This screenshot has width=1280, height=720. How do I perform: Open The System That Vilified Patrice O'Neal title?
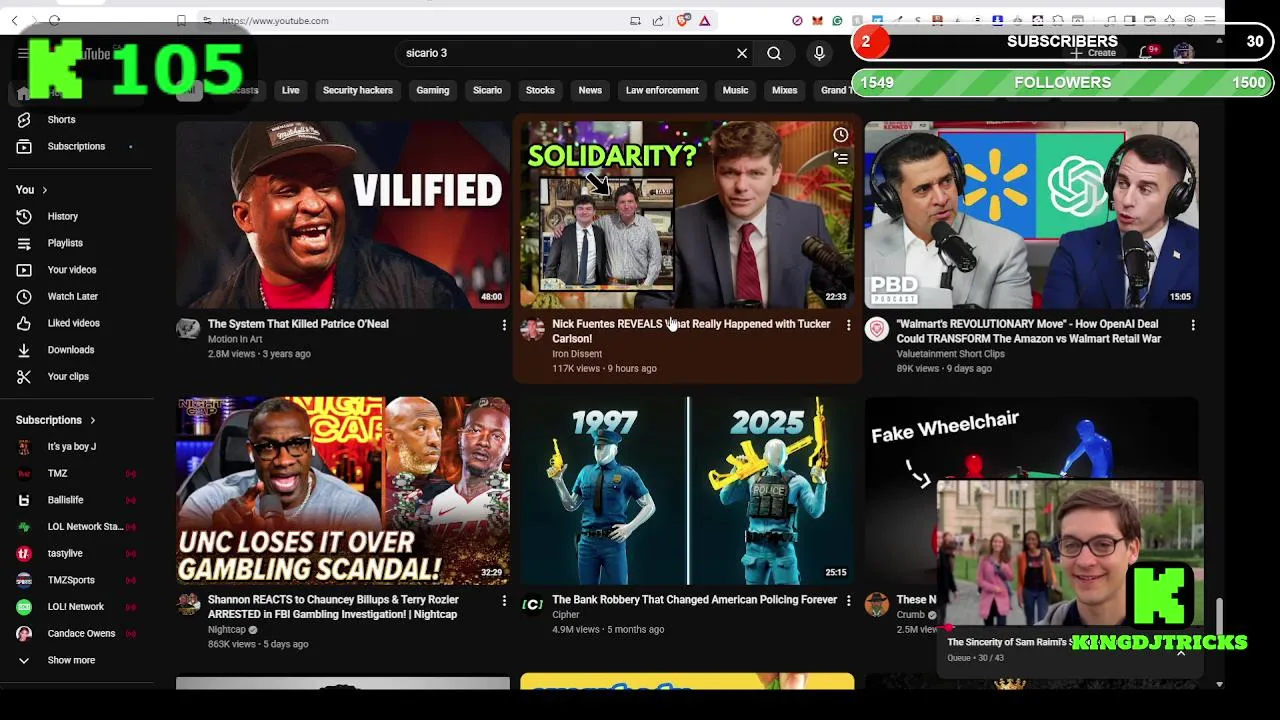tap(298, 324)
